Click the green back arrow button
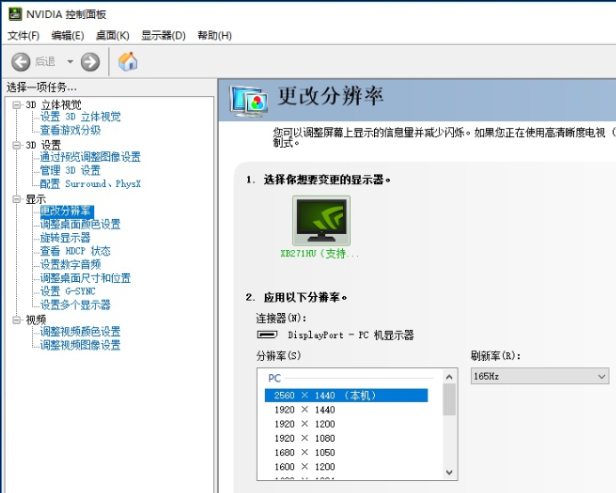The width and height of the screenshot is (616, 493). click(x=21, y=62)
